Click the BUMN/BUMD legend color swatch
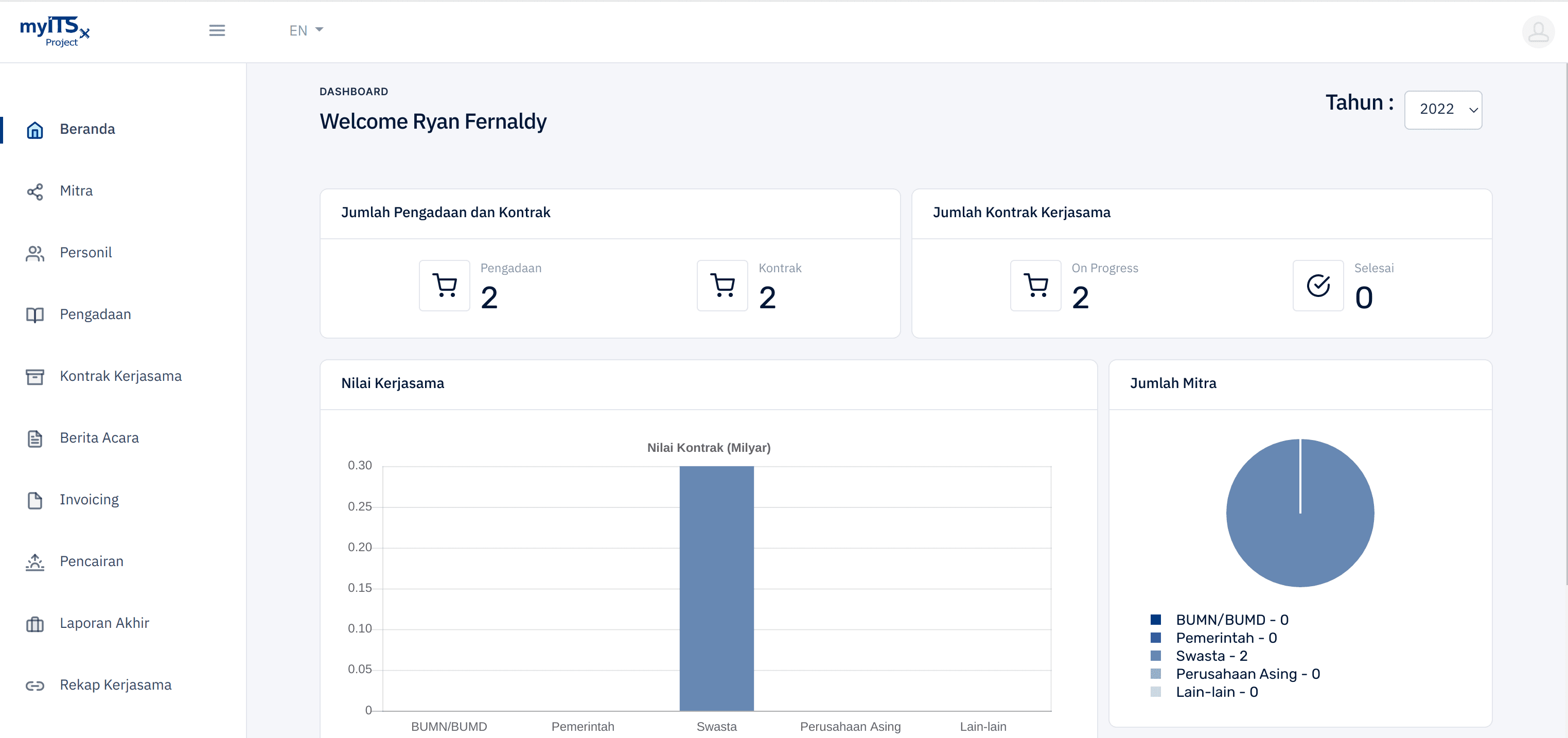The height and width of the screenshot is (738, 1568). point(1156,620)
